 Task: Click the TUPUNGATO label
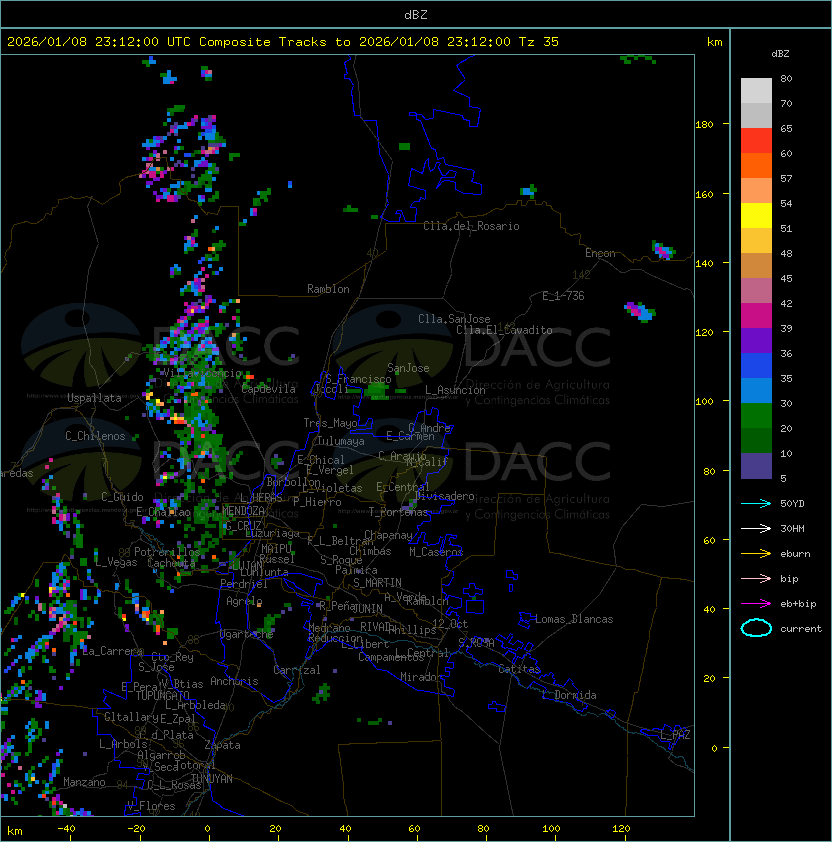[x=162, y=696]
